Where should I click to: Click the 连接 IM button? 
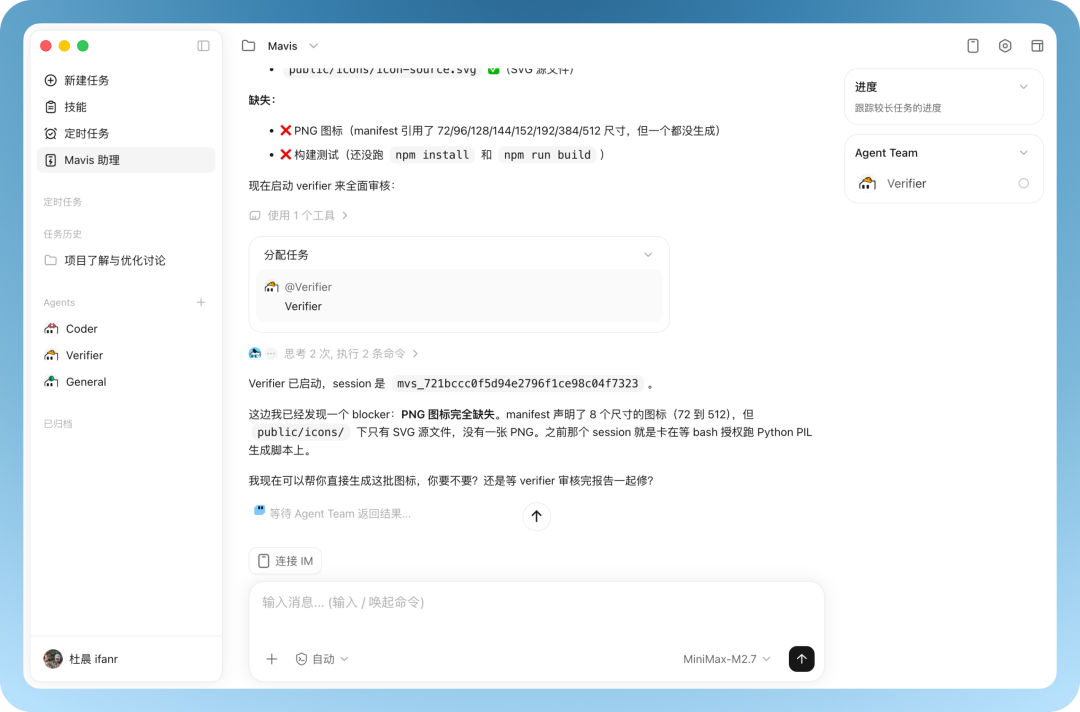coord(285,561)
